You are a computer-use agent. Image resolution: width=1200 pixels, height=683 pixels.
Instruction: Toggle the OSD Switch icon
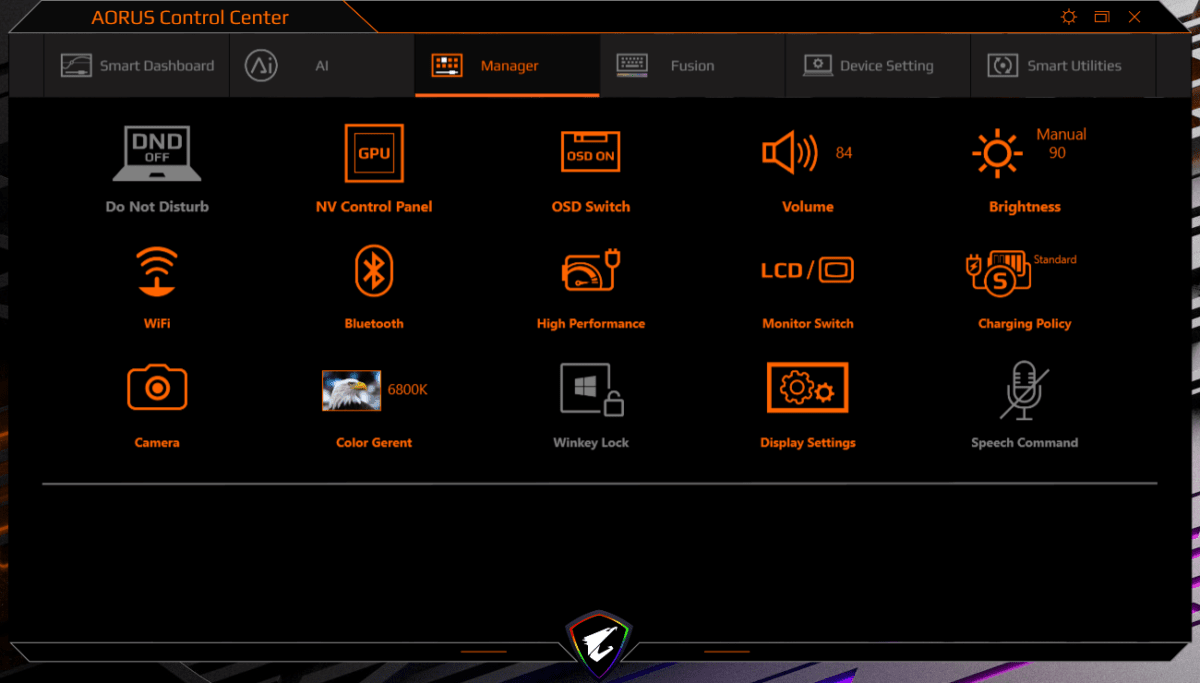(x=590, y=153)
